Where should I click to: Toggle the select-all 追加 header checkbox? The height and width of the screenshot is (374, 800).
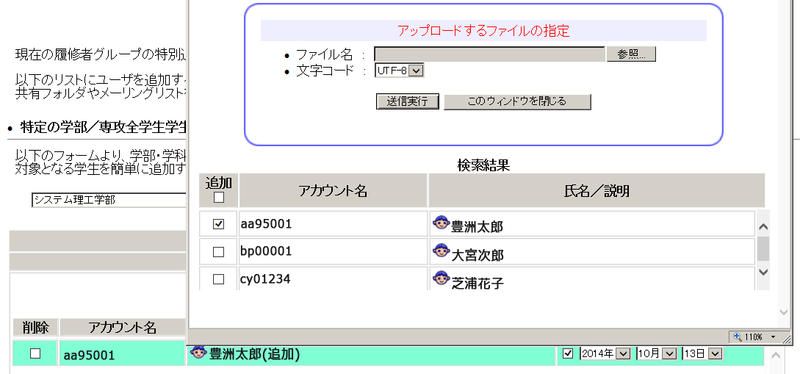pyautogui.click(x=219, y=197)
